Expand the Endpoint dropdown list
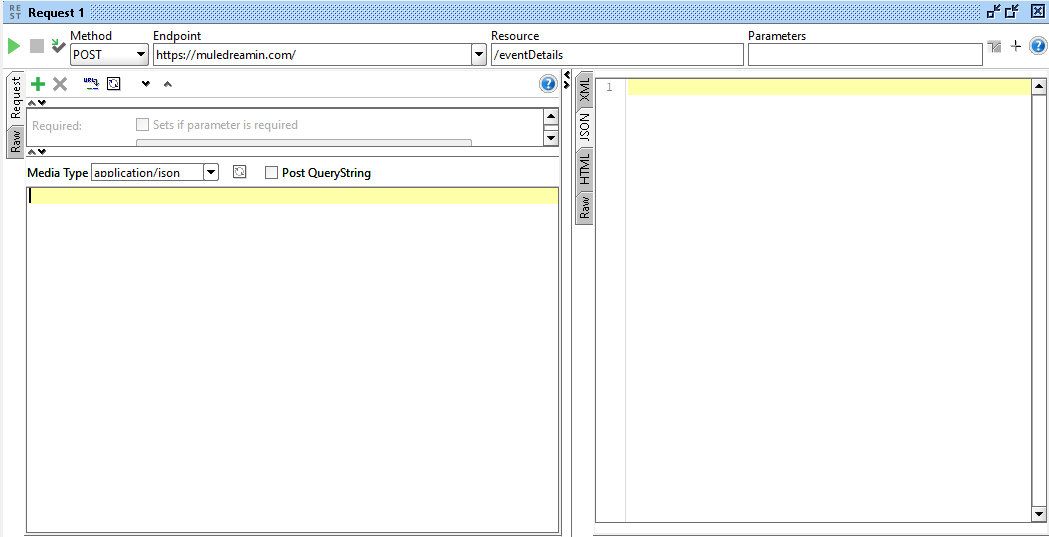Screen dimensions: 1049x537 pyautogui.click(x=479, y=55)
